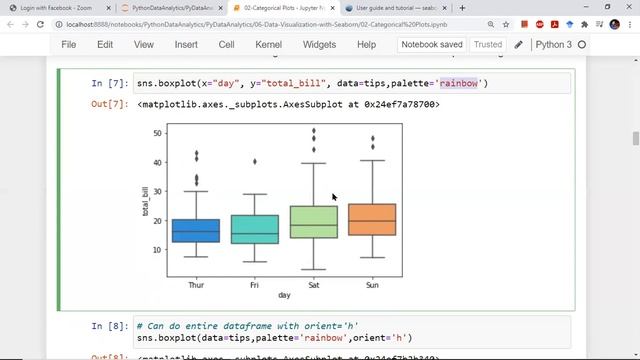This screenshot has height=360, width=640.
Task: Open the Help menu
Action: tap(366, 44)
